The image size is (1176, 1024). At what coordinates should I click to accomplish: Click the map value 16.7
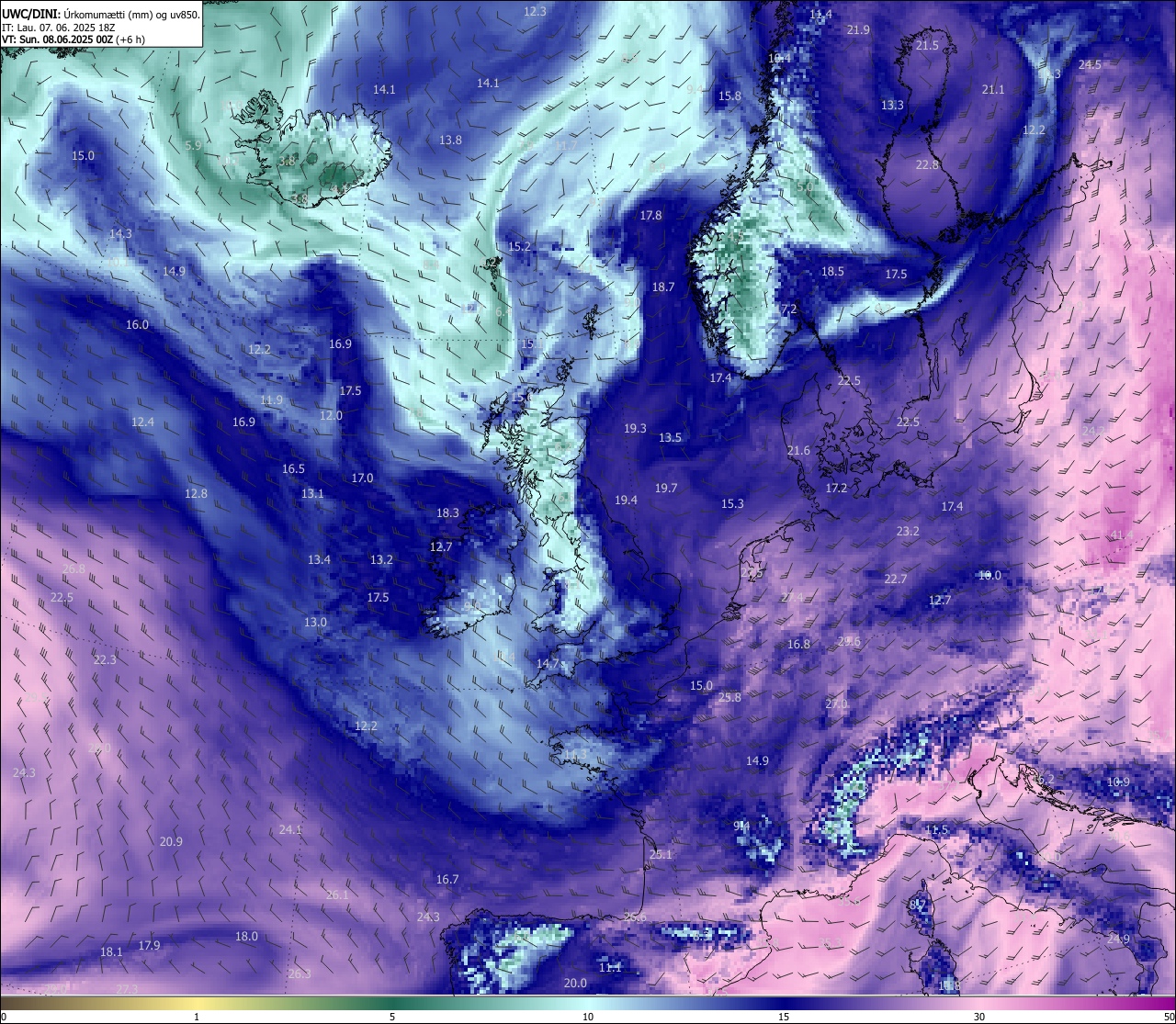point(447,879)
